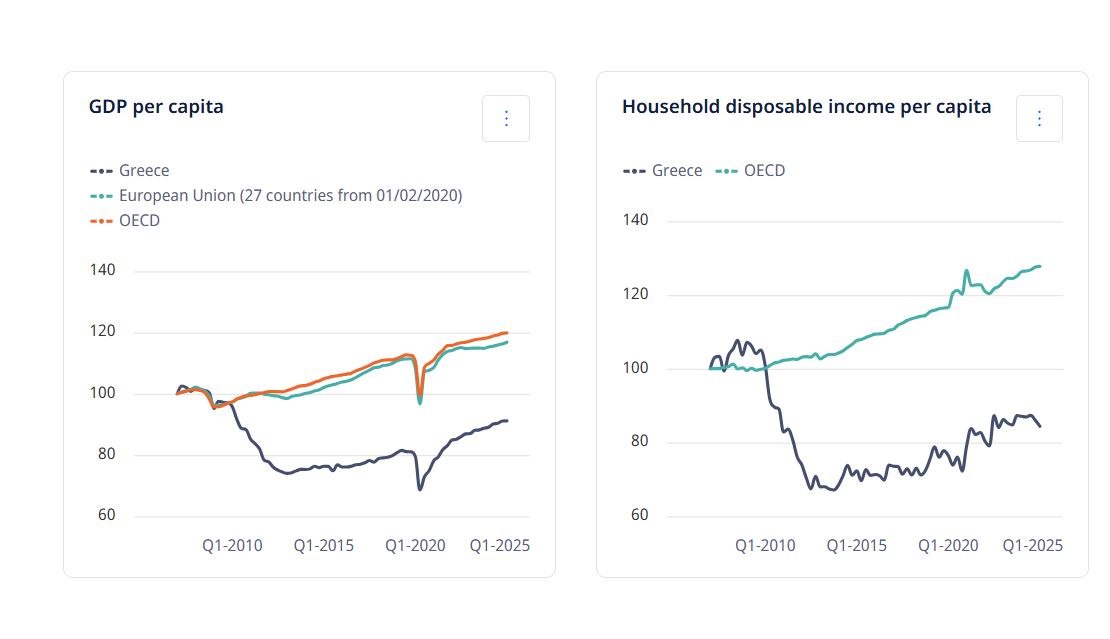Hide OECD series in Household income legend
1110x639 pixels.
751,170
